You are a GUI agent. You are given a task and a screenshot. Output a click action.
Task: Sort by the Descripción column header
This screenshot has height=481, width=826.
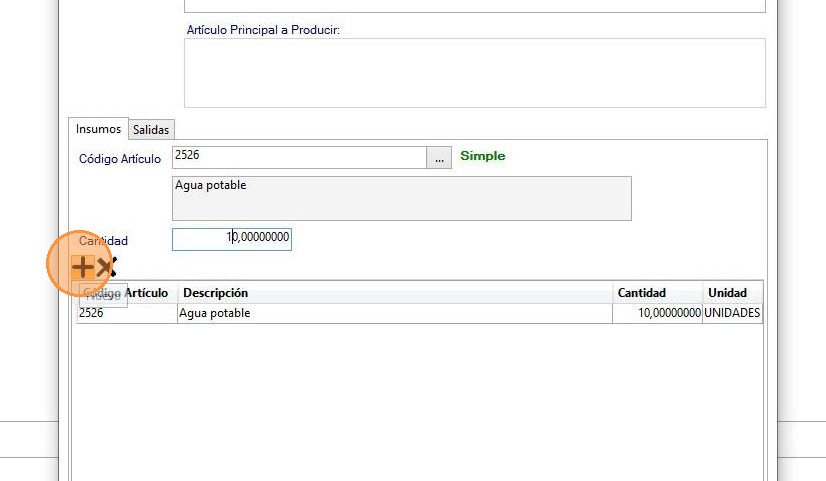click(x=395, y=293)
